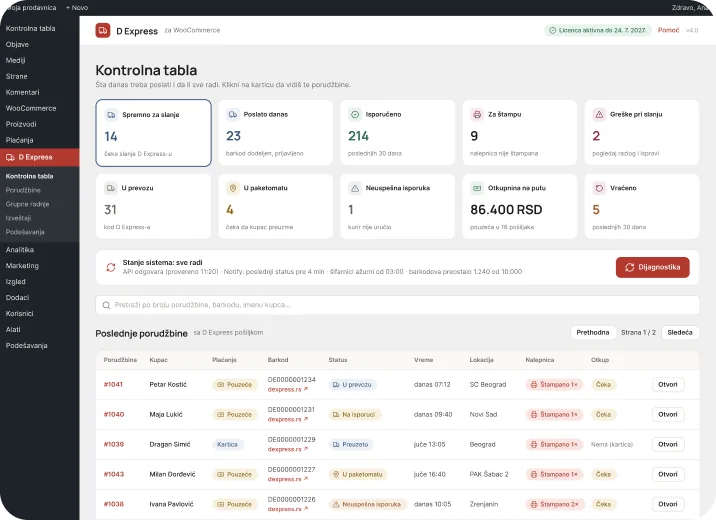
Task: Open Proizvodi in sidebar
Action: point(21,124)
